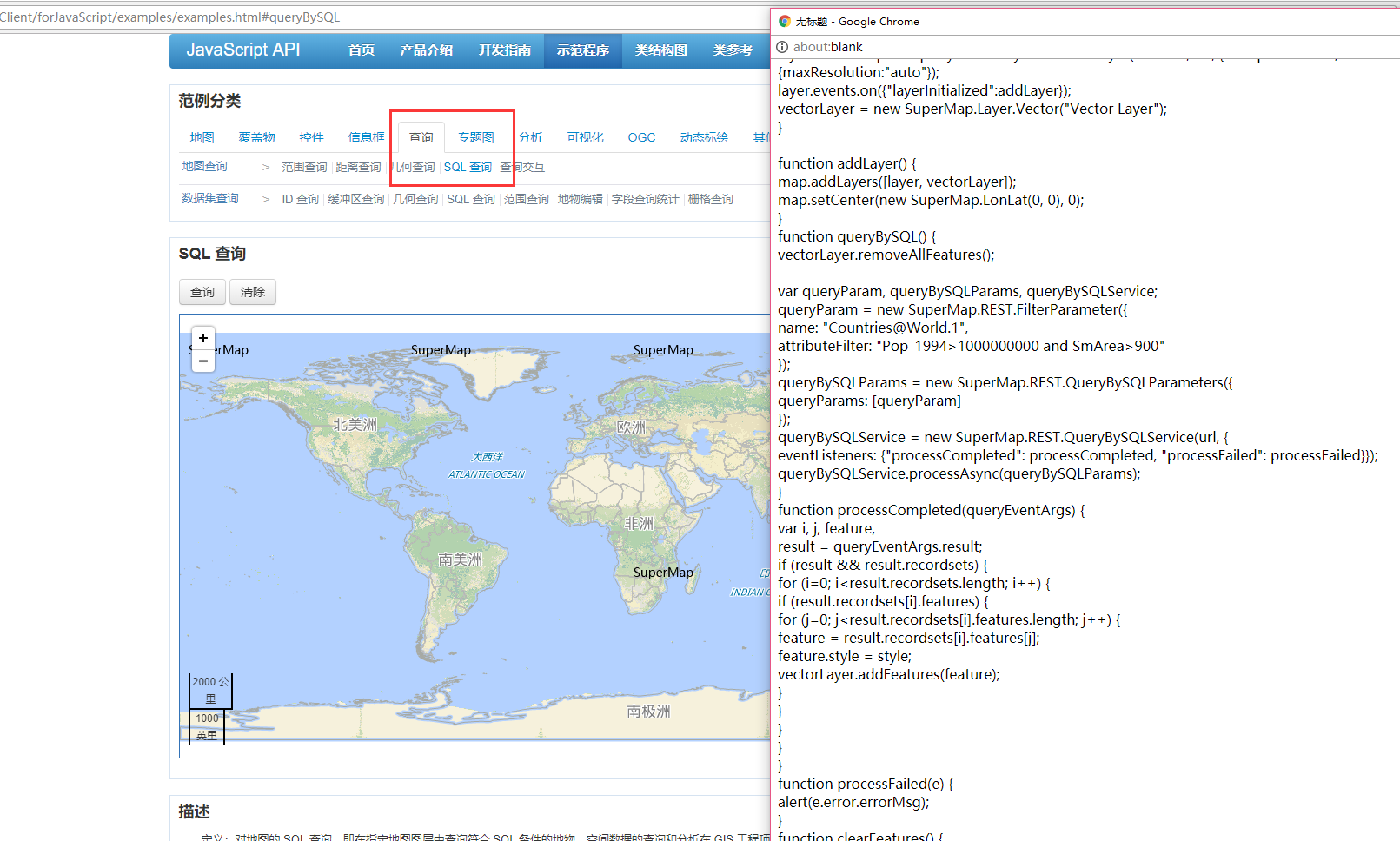Click the map zoom in plus button
The image size is (1400, 841).
(202, 338)
